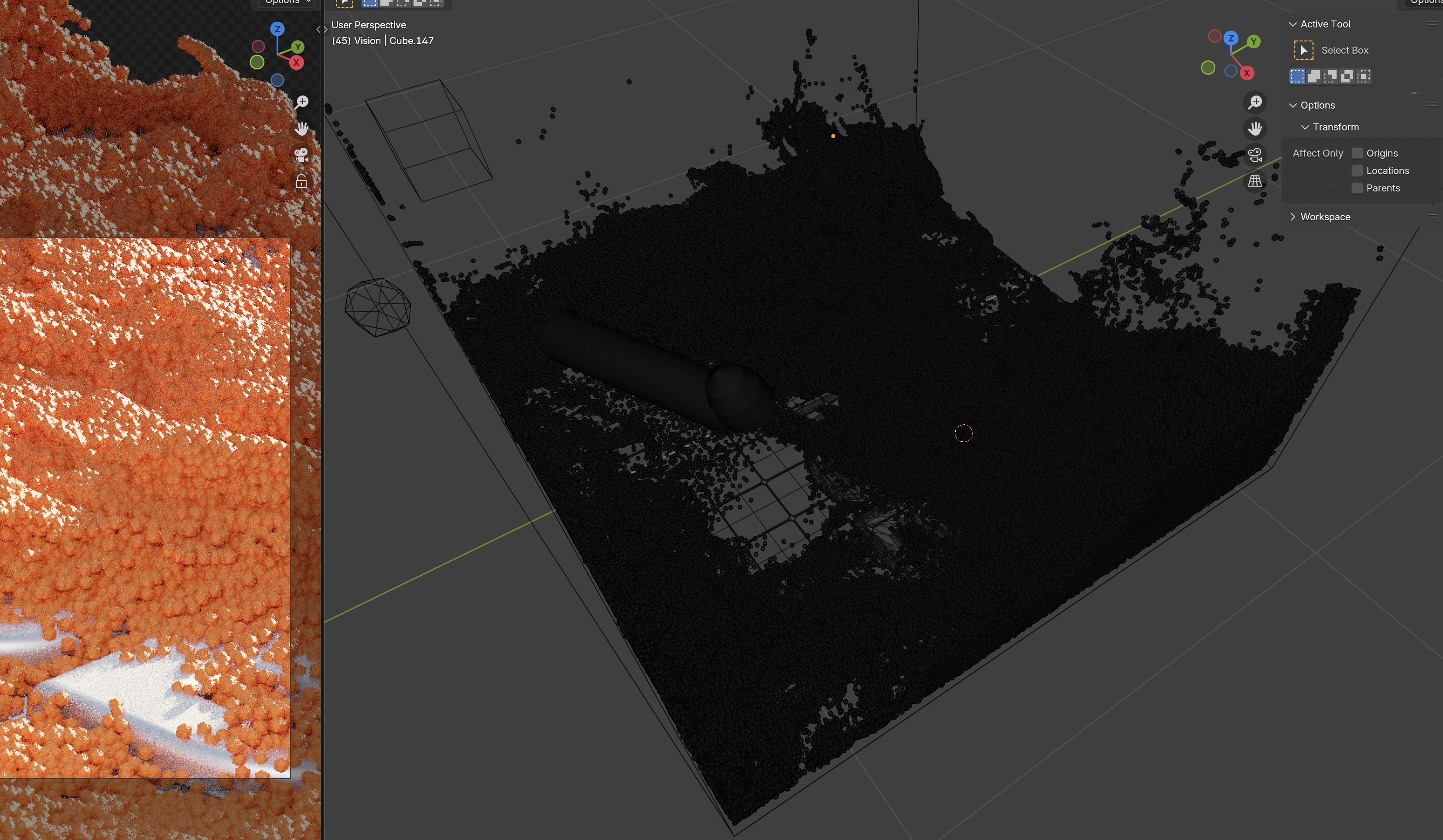Set a new selection mode in the sidebar
This screenshot has width=1443, height=840.
[1297, 76]
